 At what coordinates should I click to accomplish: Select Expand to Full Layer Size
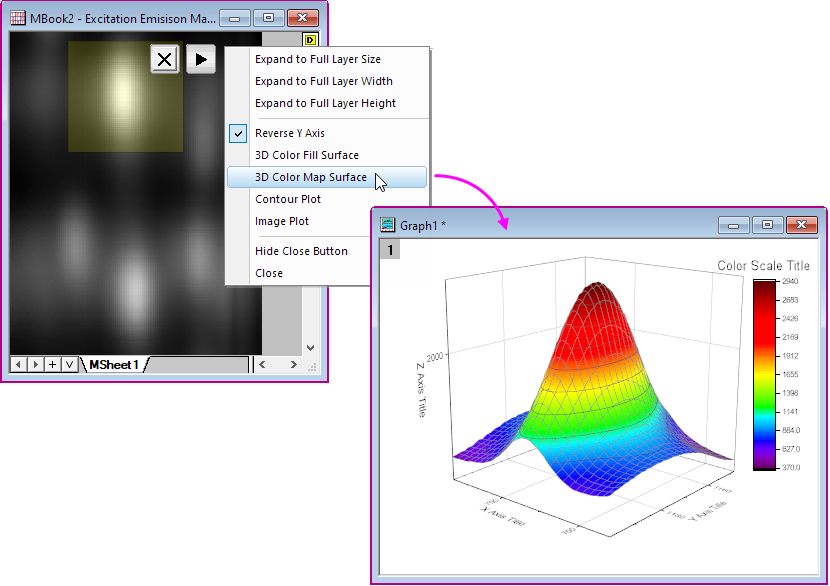tap(317, 59)
